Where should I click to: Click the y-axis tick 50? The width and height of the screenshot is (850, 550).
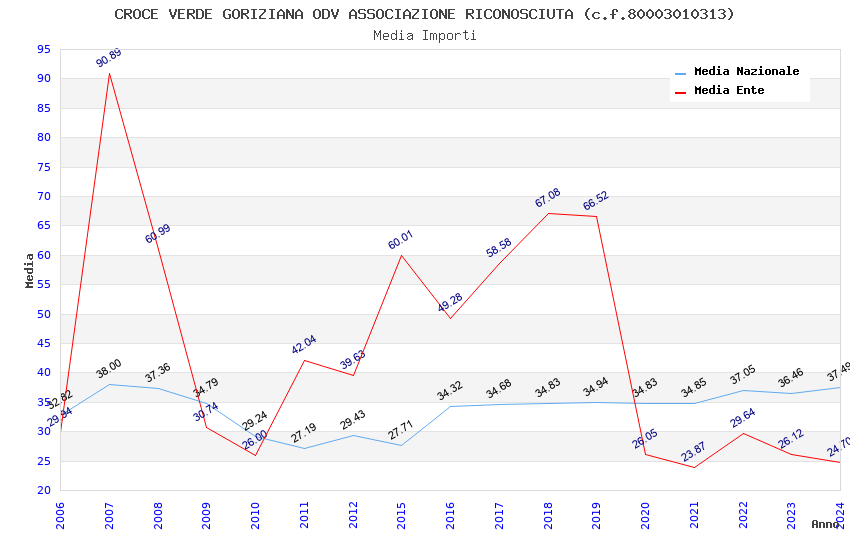pyautogui.click(x=44, y=314)
